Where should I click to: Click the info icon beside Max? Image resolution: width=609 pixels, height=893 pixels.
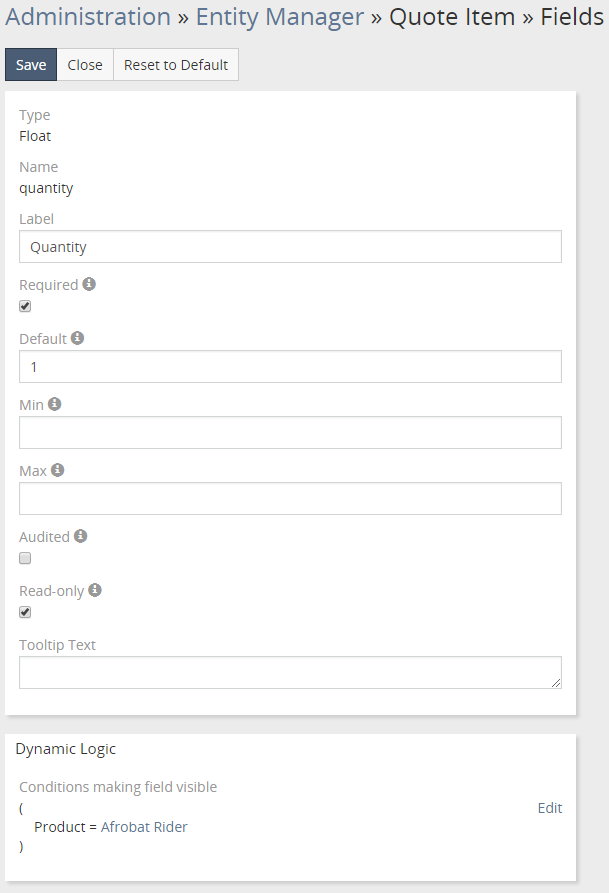(x=58, y=470)
